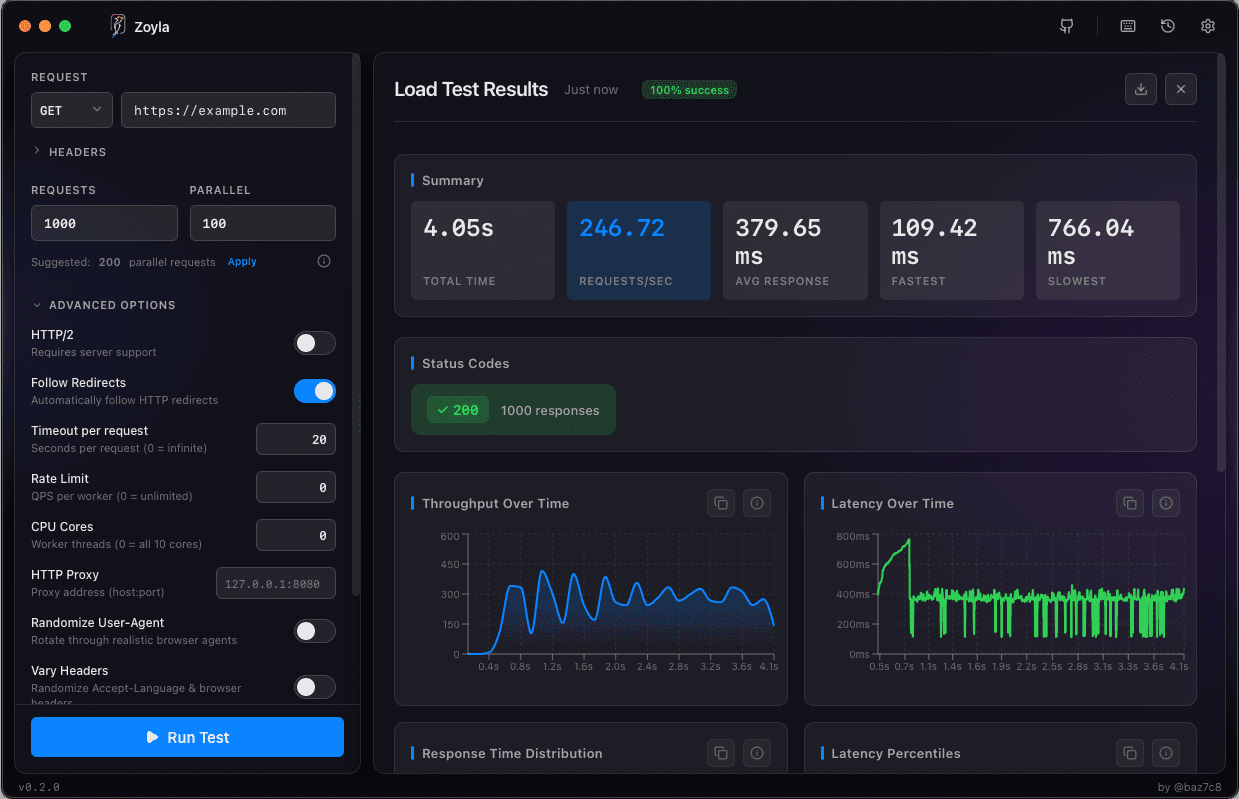Show info for Latency Over Time chart
The height and width of the screenshot is (799, 1239).
coord(1165,503)
